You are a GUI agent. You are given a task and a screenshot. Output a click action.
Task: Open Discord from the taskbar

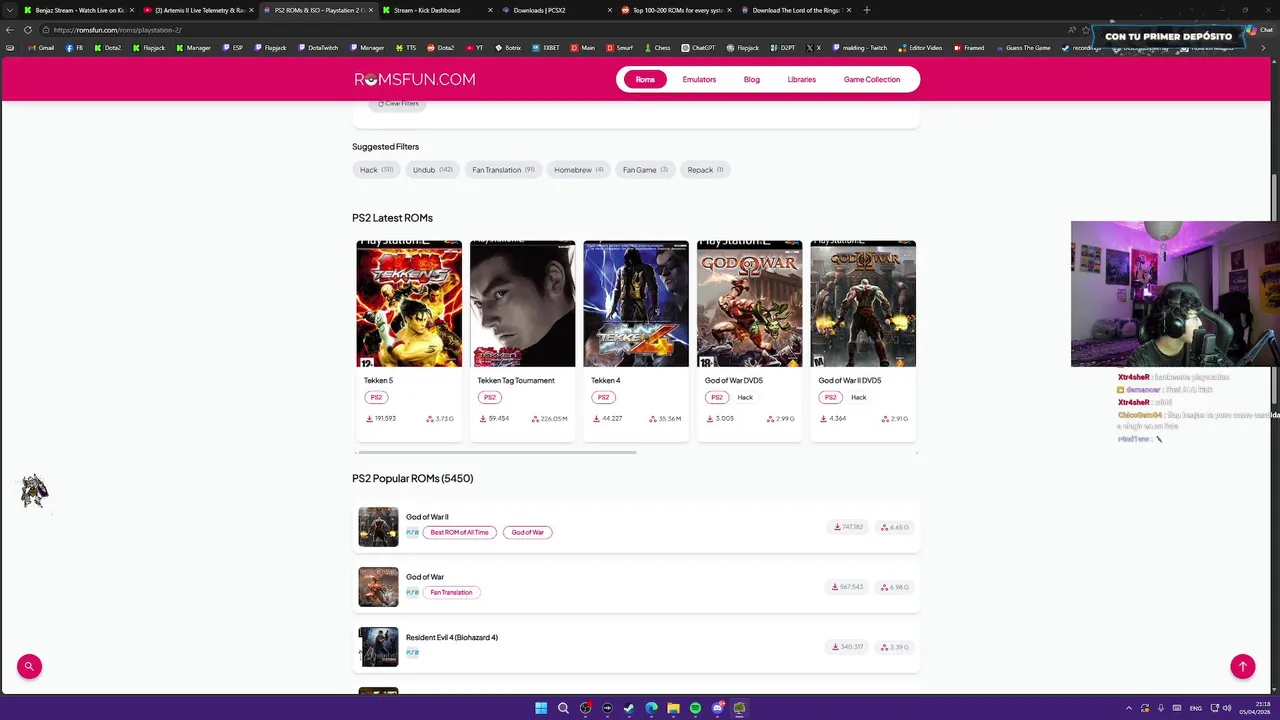(717, 708)
